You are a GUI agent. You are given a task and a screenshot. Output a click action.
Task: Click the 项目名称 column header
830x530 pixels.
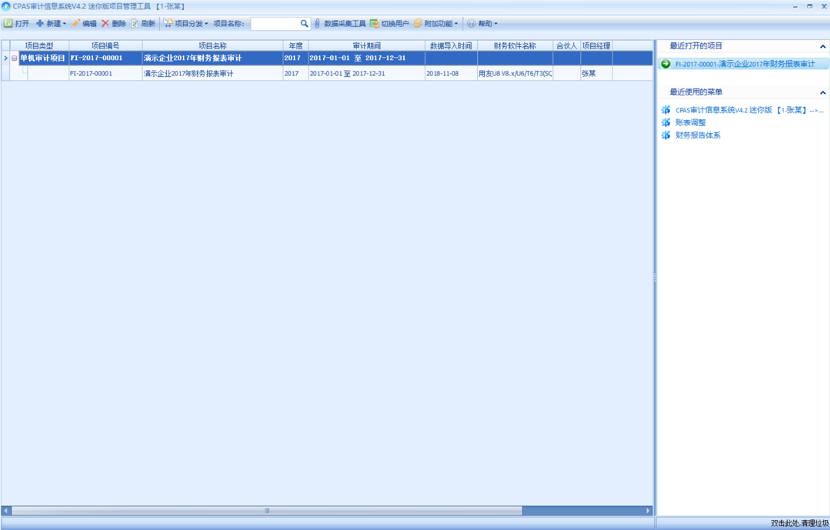pyautogui.click(x=212, y=46)
